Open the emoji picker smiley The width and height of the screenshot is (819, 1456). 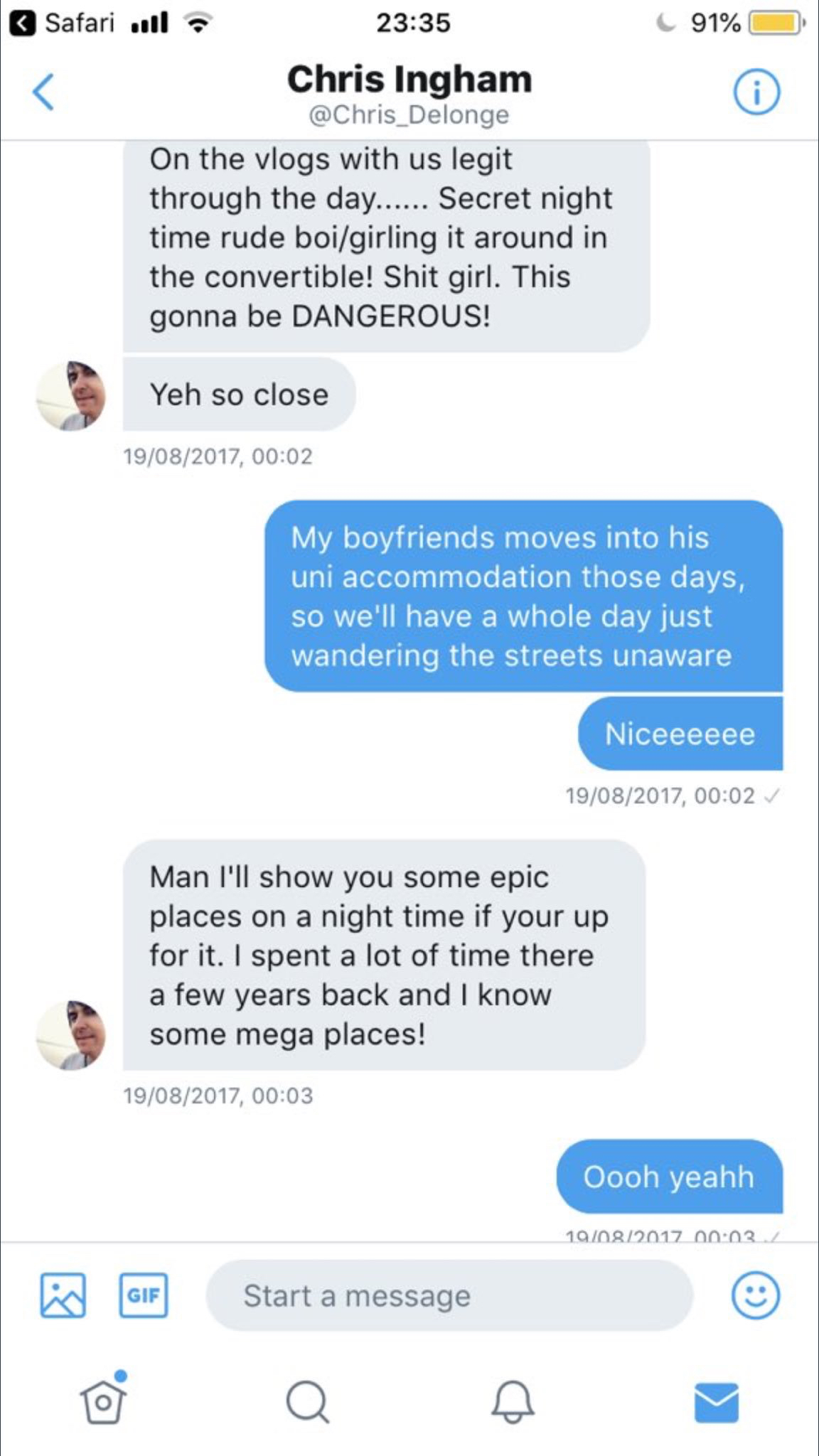pyautogui.click(x=755, y=1295)
